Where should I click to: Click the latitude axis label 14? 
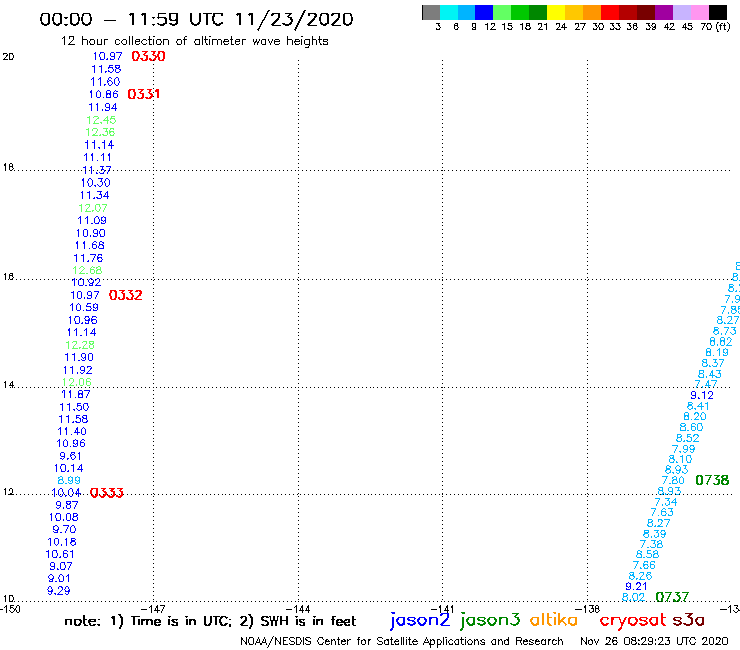coord(8,385)
